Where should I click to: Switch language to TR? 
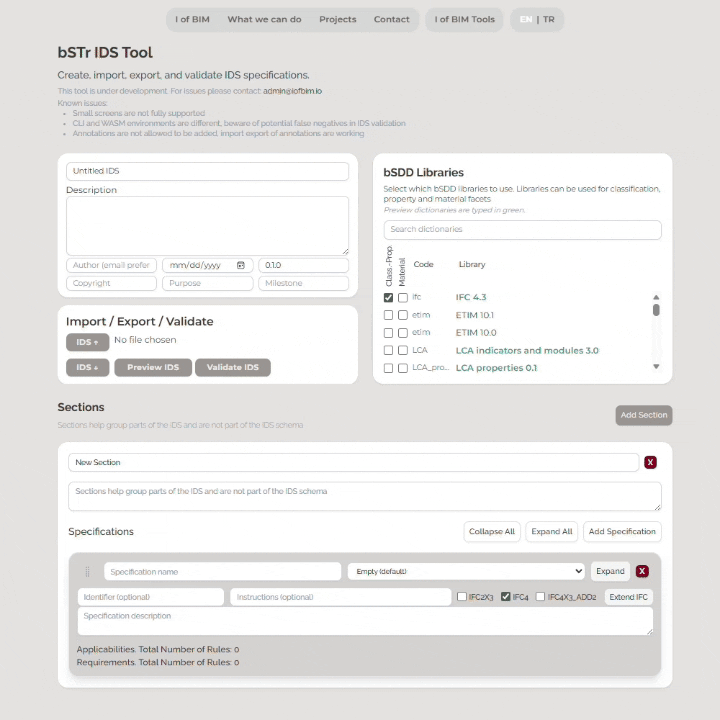[x=549, y=19]
